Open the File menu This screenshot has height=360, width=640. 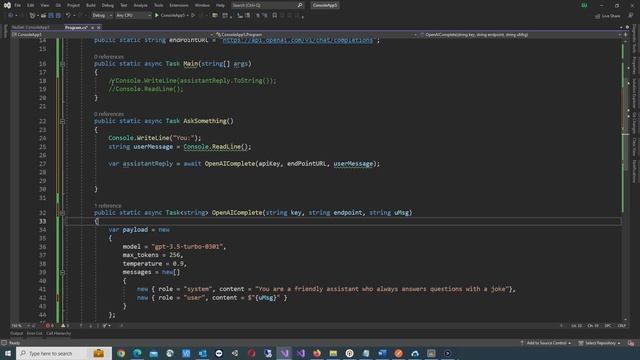point(18,5)
